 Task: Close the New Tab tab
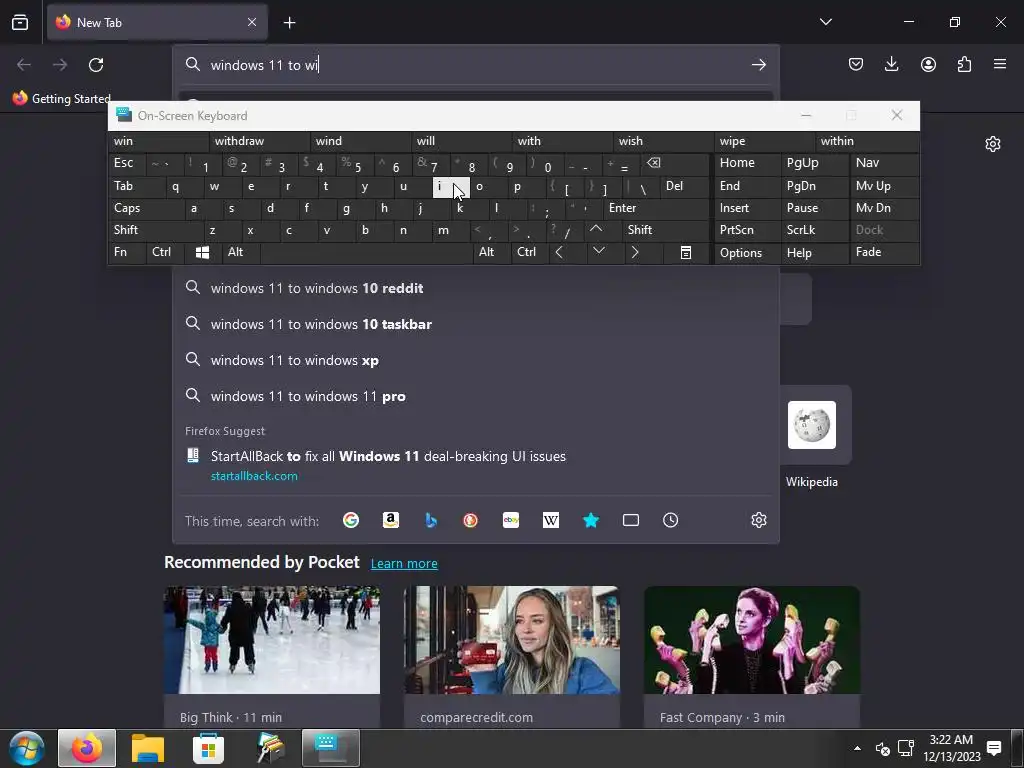click(x=252, y=22)
